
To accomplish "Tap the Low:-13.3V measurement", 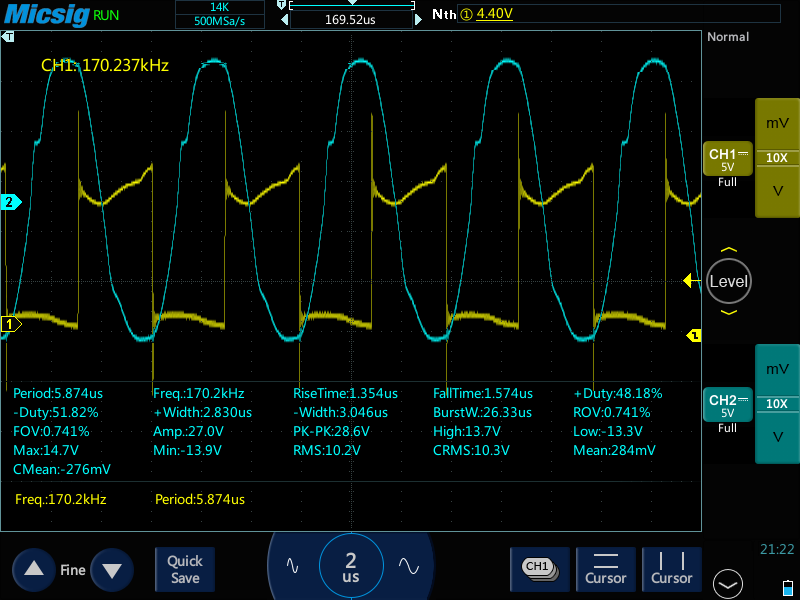I will point(608,432).
